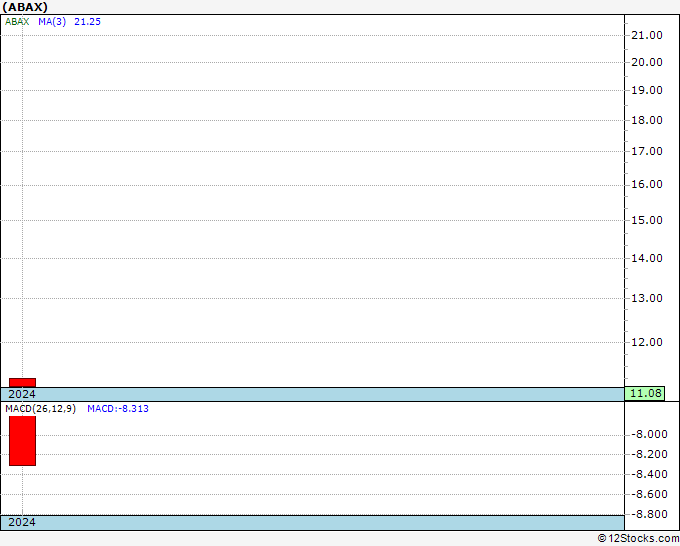
Task: Click the 16.00 price axis label
Action: 647,185
